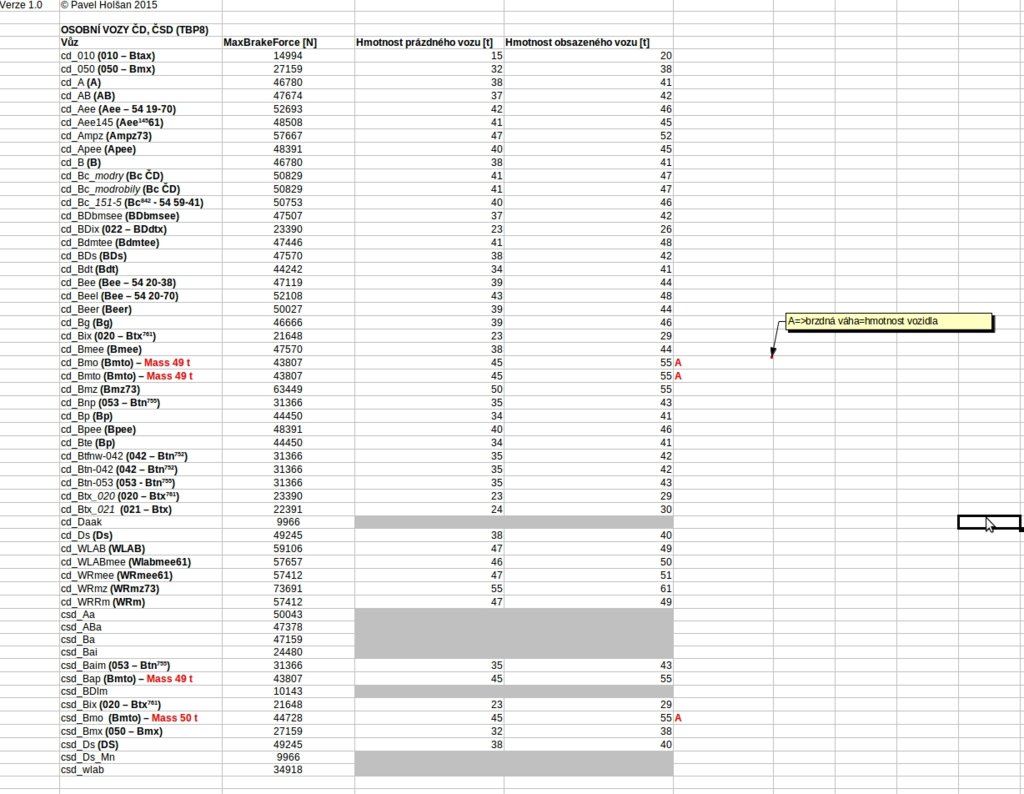Click the red 'A' marker in csd_Bmo row
Image resolution: width=1024 pixels, height=794 pixels.
pyautogui.click(x=678, y=718)
